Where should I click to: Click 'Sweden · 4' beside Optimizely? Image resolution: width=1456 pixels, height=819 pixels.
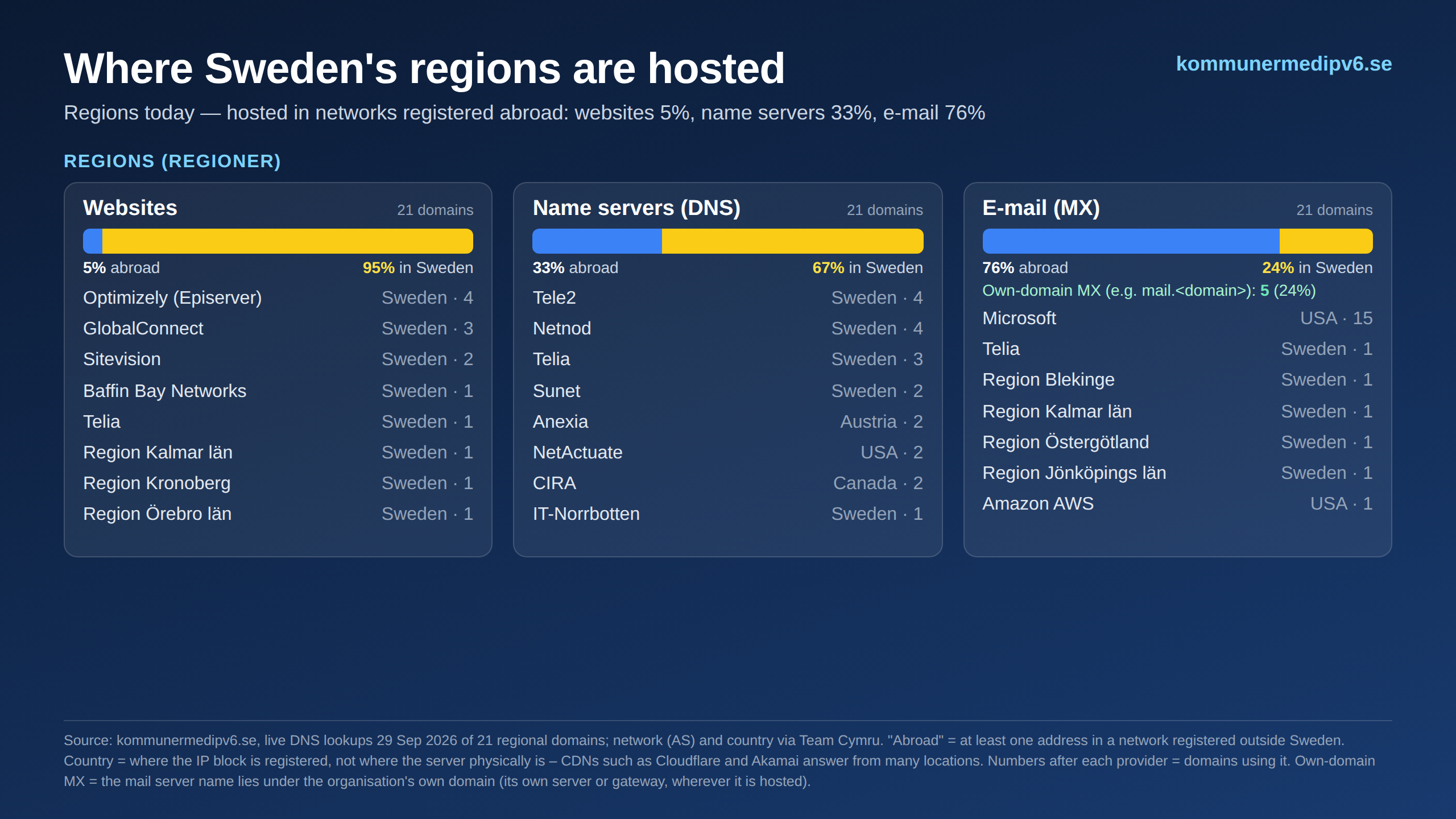[428, 297]
